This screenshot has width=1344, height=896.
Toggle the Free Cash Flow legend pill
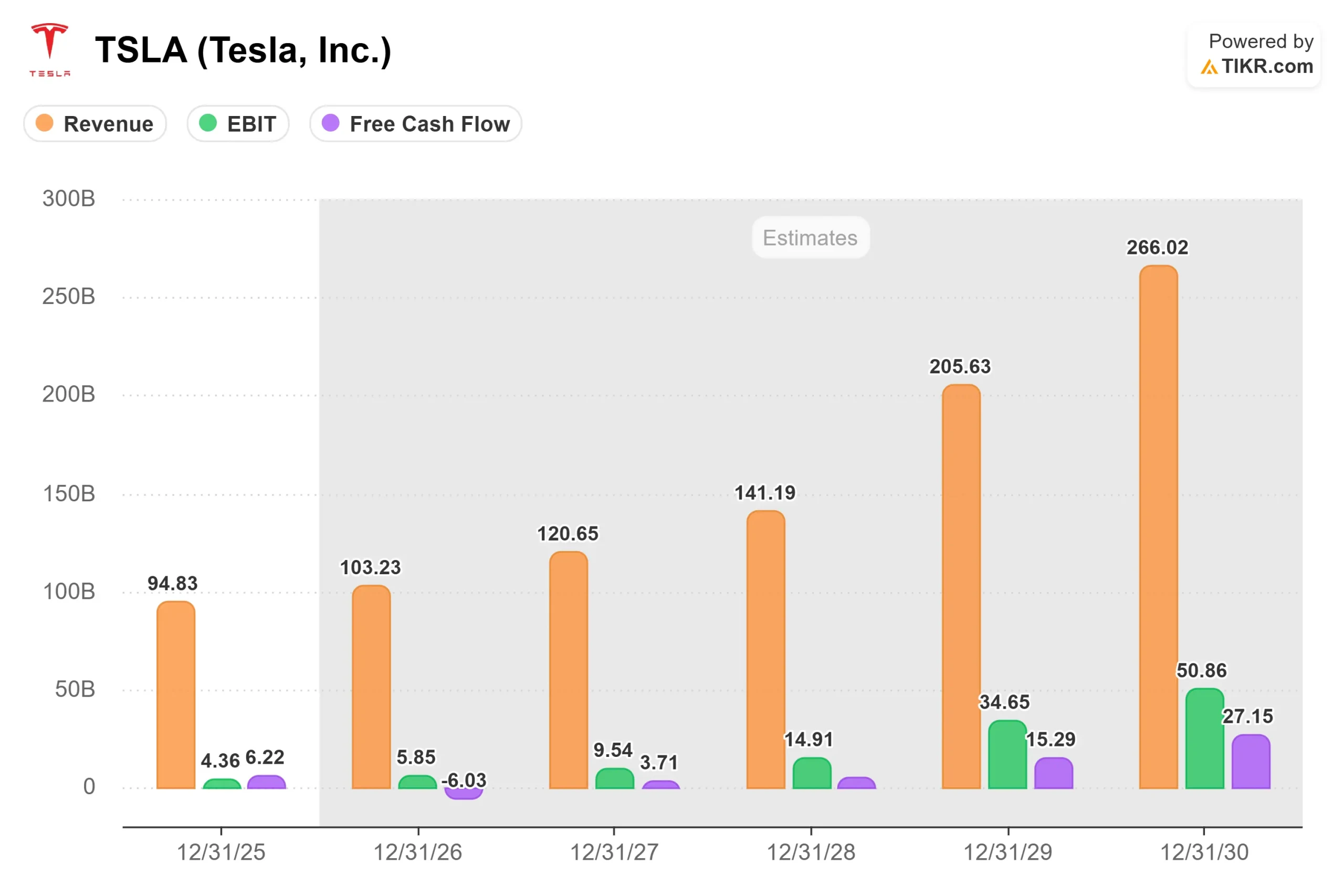pyautogui.click(x=415, y=123)
